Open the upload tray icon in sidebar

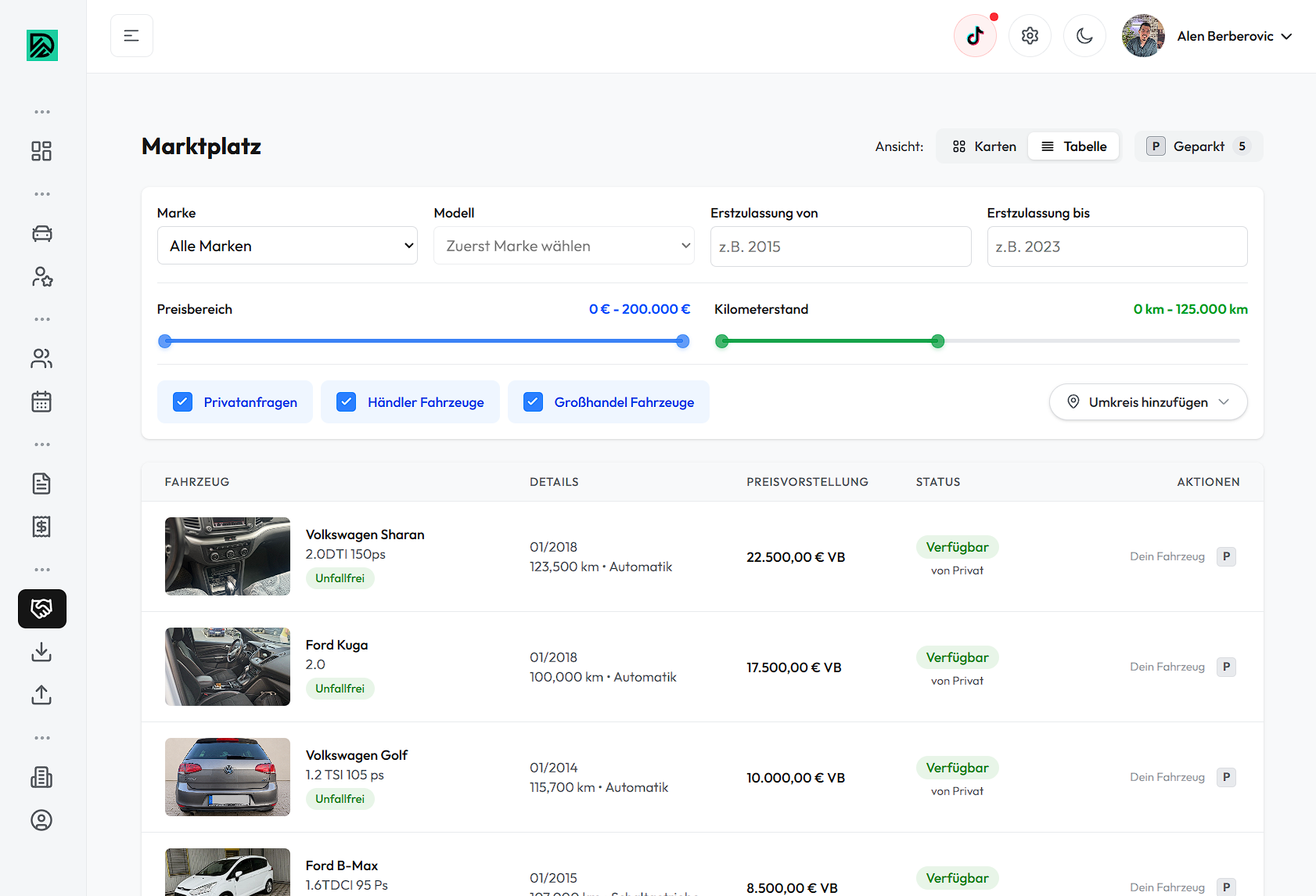41,695
